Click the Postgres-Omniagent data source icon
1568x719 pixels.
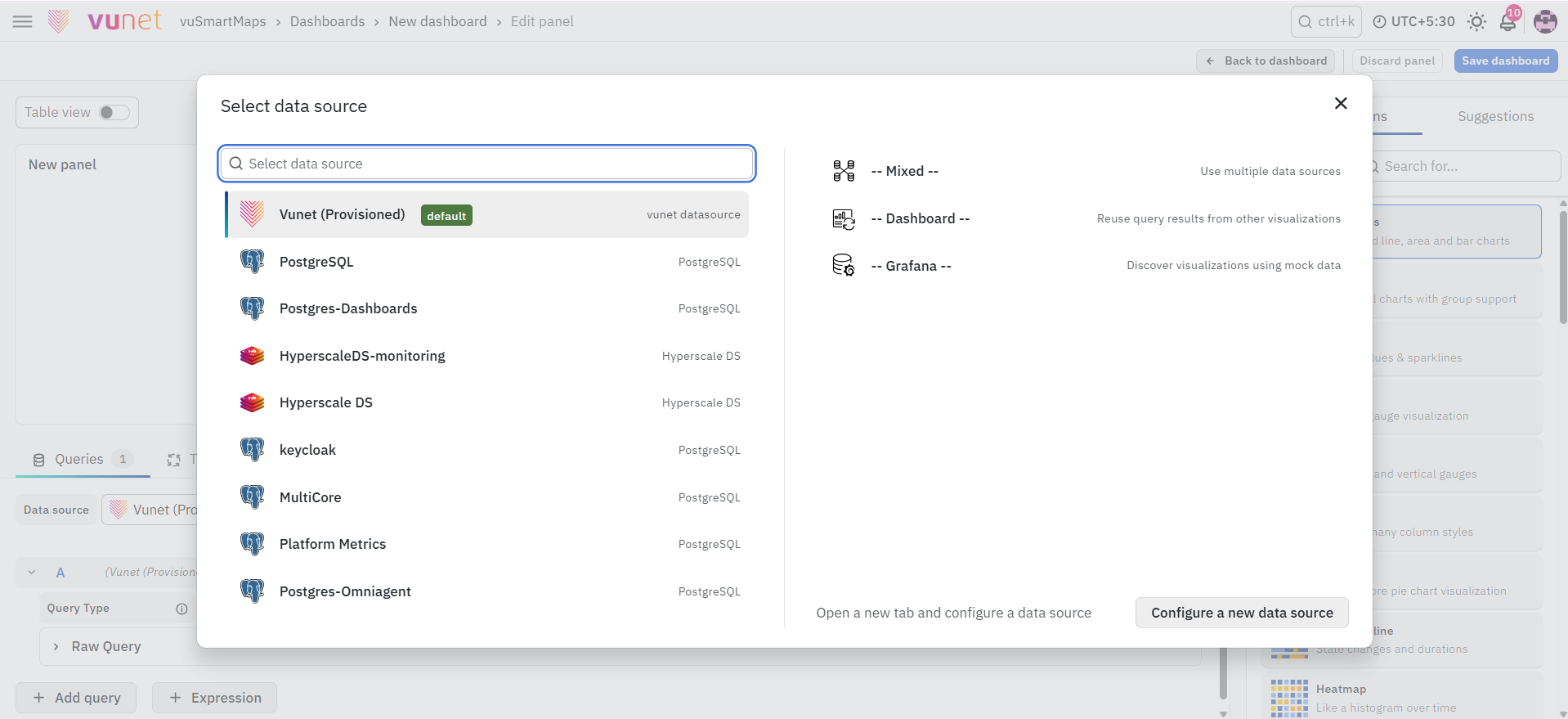coord(252,591)
